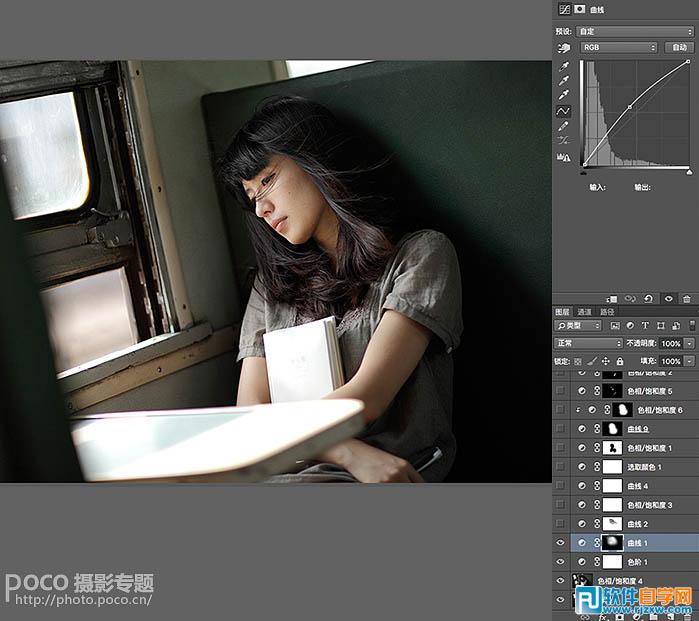This screenshot has height=621, width=699.
Task: Open the blend mode 正常 dropdown
Action: click(588, 343)
